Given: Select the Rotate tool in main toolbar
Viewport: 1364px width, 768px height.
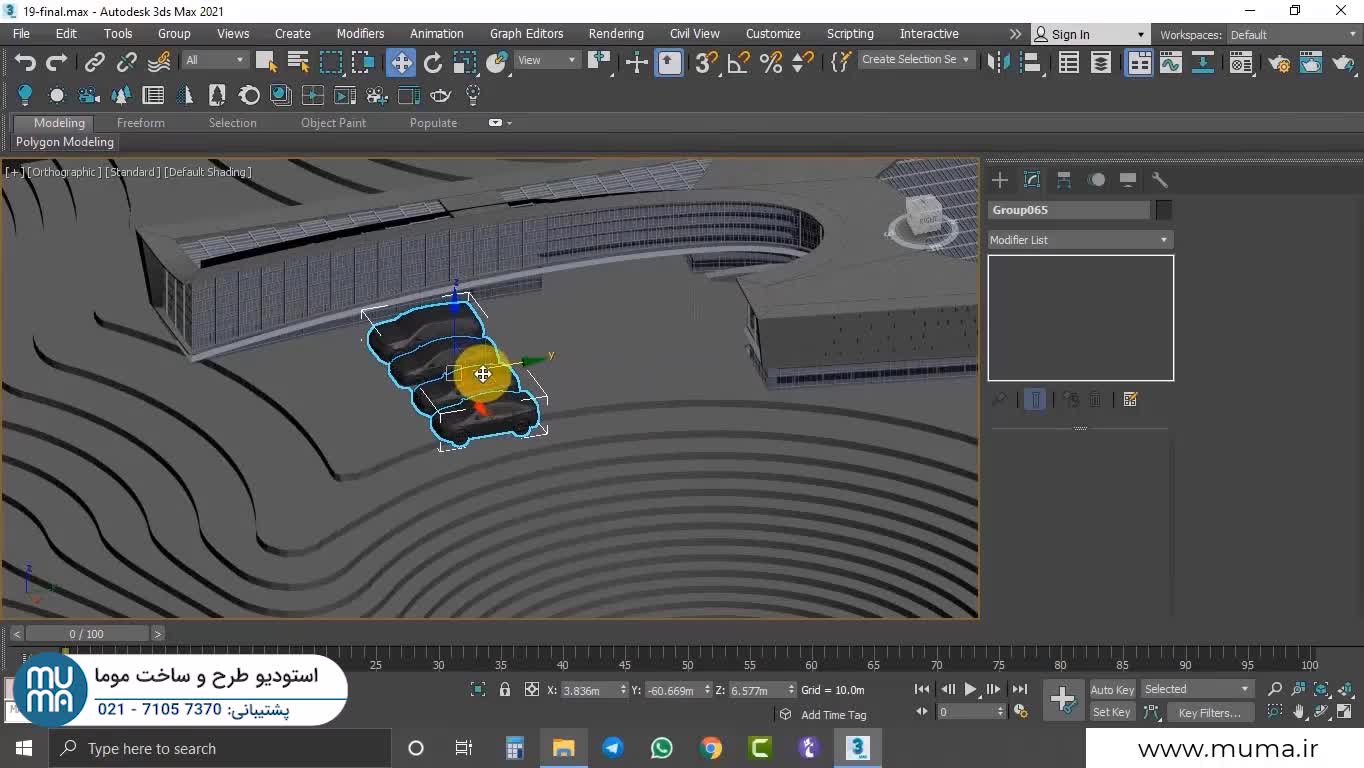Looking at the screenshot, I should tap(433, 63).
